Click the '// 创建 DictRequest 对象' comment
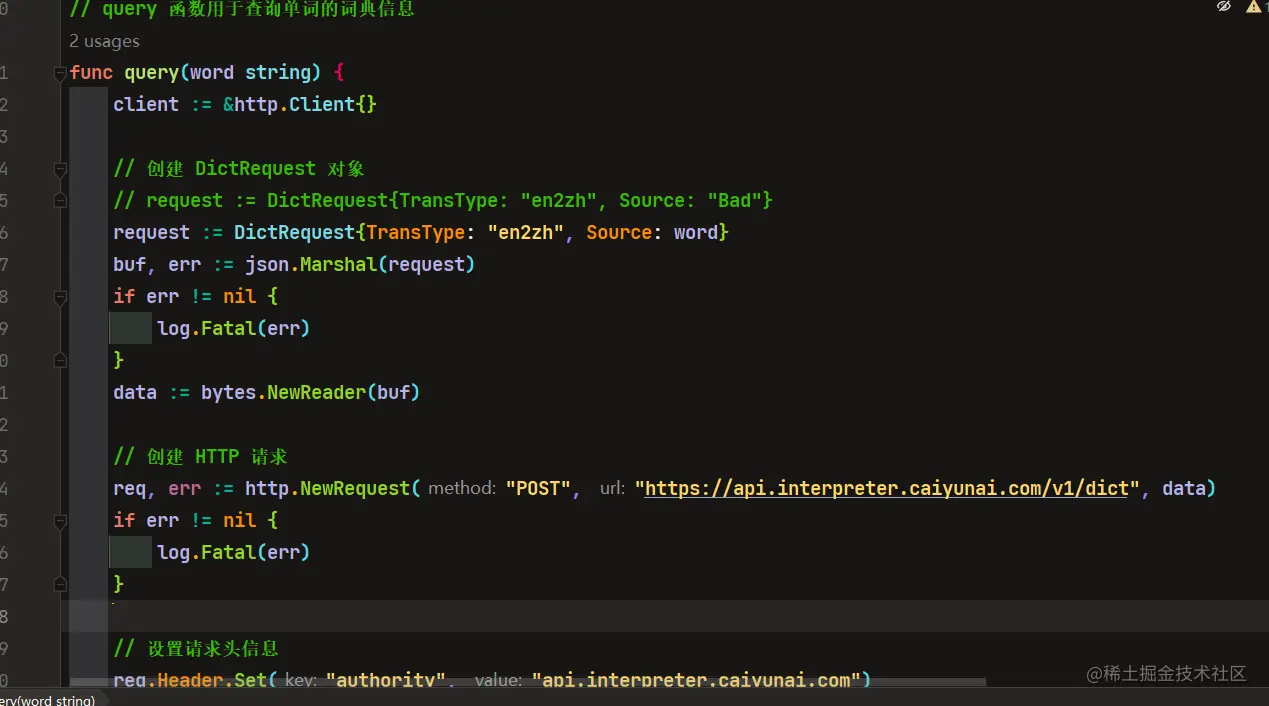 239,168
